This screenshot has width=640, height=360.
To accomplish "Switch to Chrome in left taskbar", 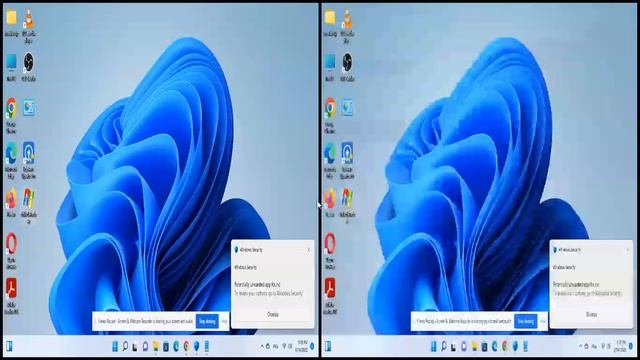I will tap(186, 347).
